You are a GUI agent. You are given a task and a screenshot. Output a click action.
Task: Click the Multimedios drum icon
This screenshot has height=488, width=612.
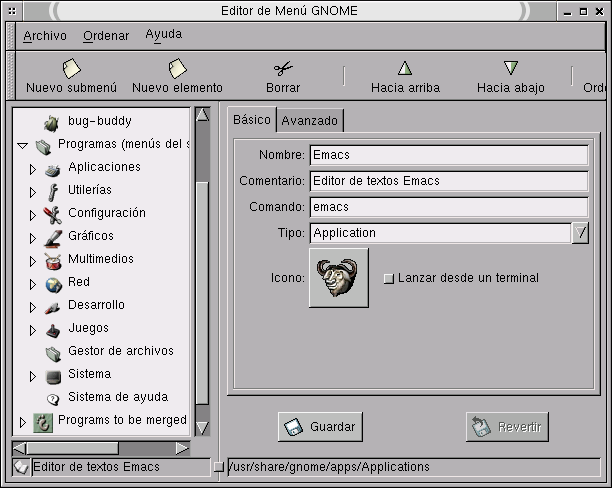click(53, 262)
